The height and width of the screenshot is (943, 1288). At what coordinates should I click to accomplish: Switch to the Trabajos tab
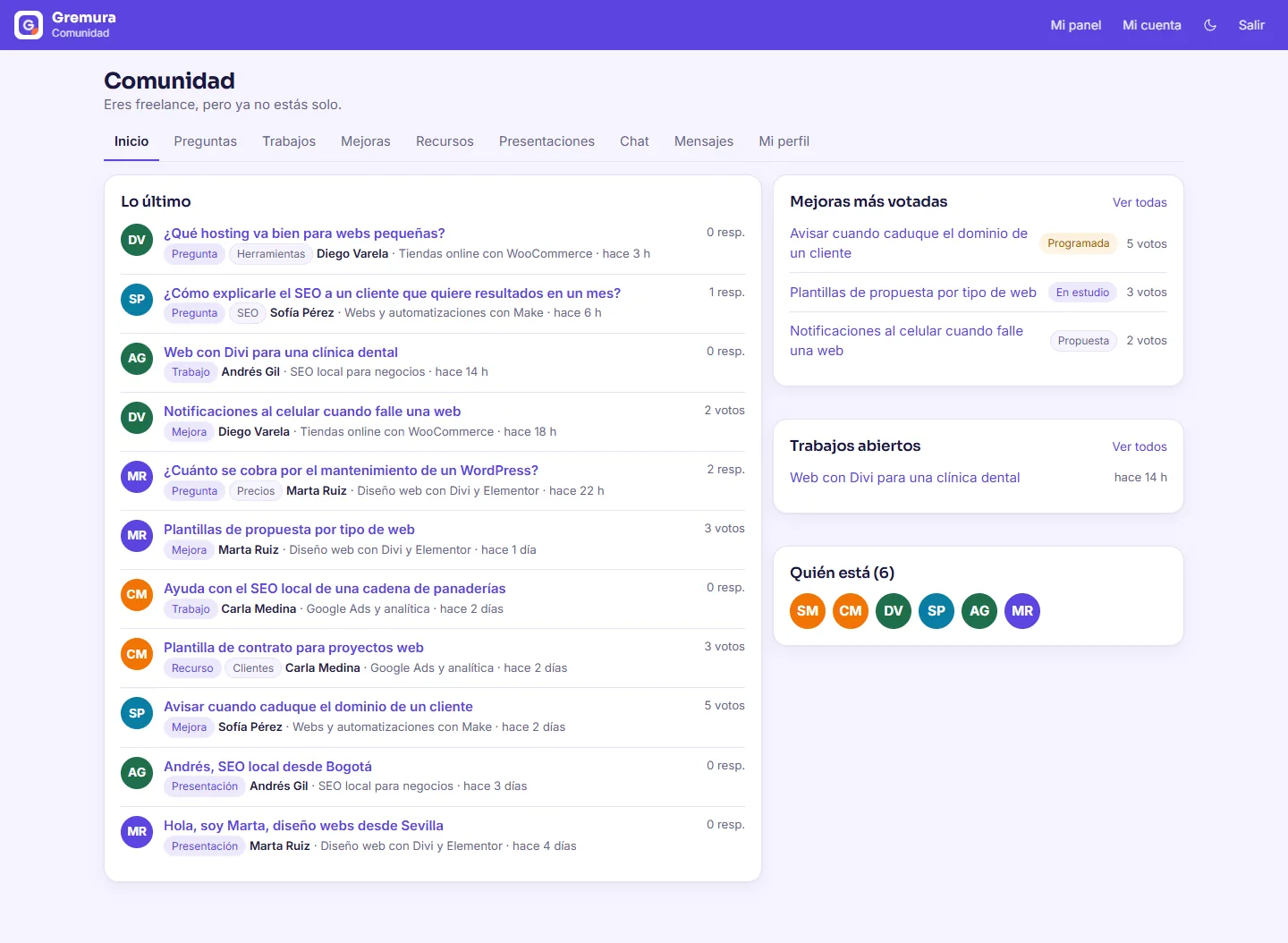coord(289,141)
